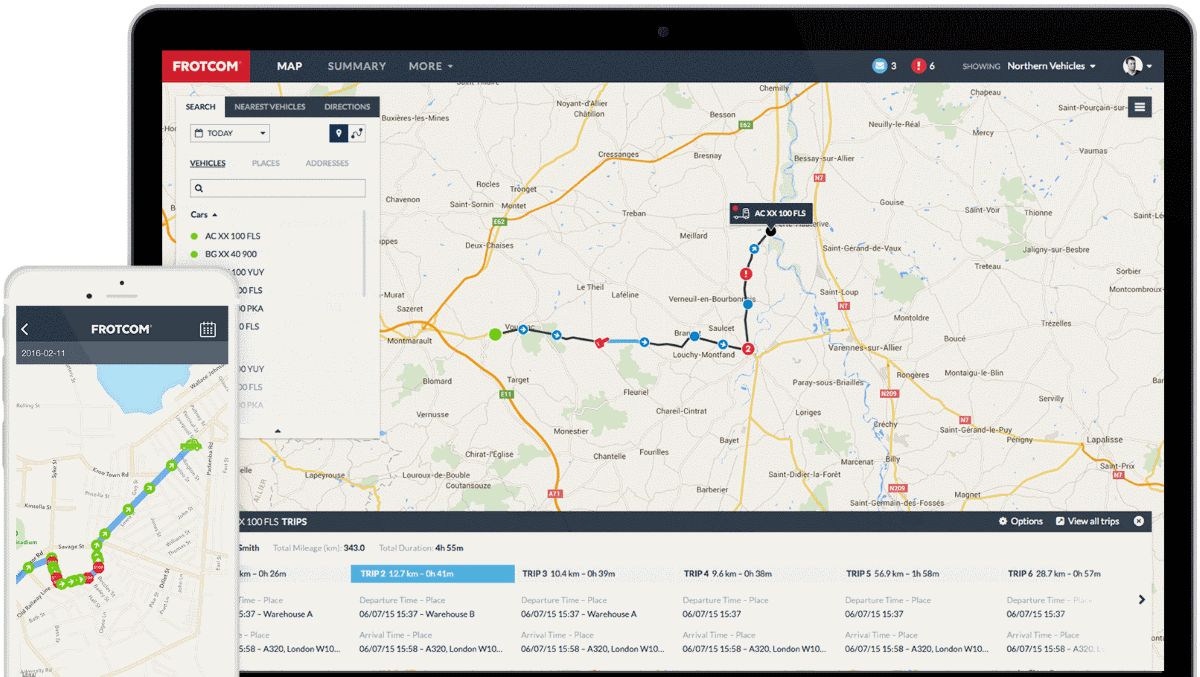This screenshot has width=1200, height=677.
Task: Click the green status dot beside AC XX 100 FLS
Action: 194,236
